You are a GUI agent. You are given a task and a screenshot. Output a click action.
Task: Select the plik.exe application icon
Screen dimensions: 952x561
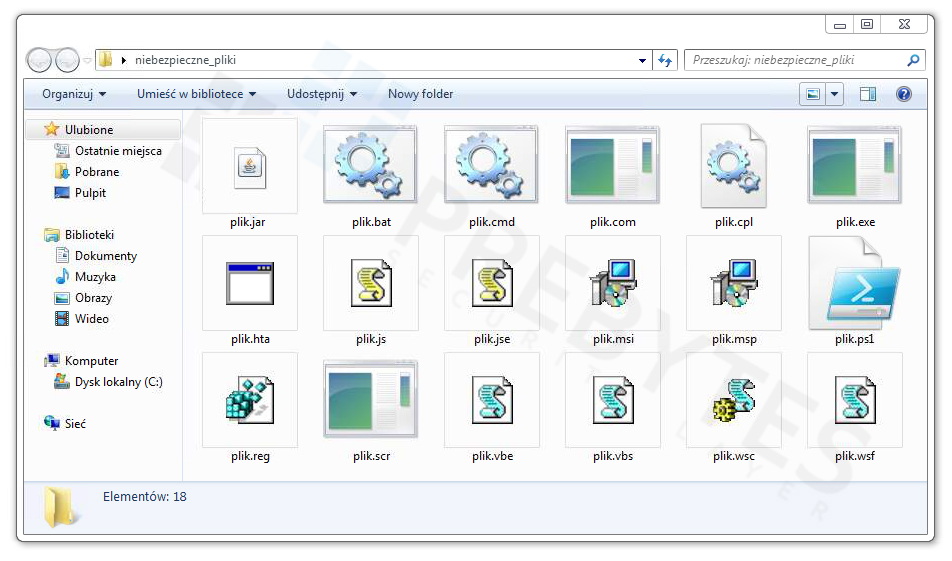coord(854,165)
